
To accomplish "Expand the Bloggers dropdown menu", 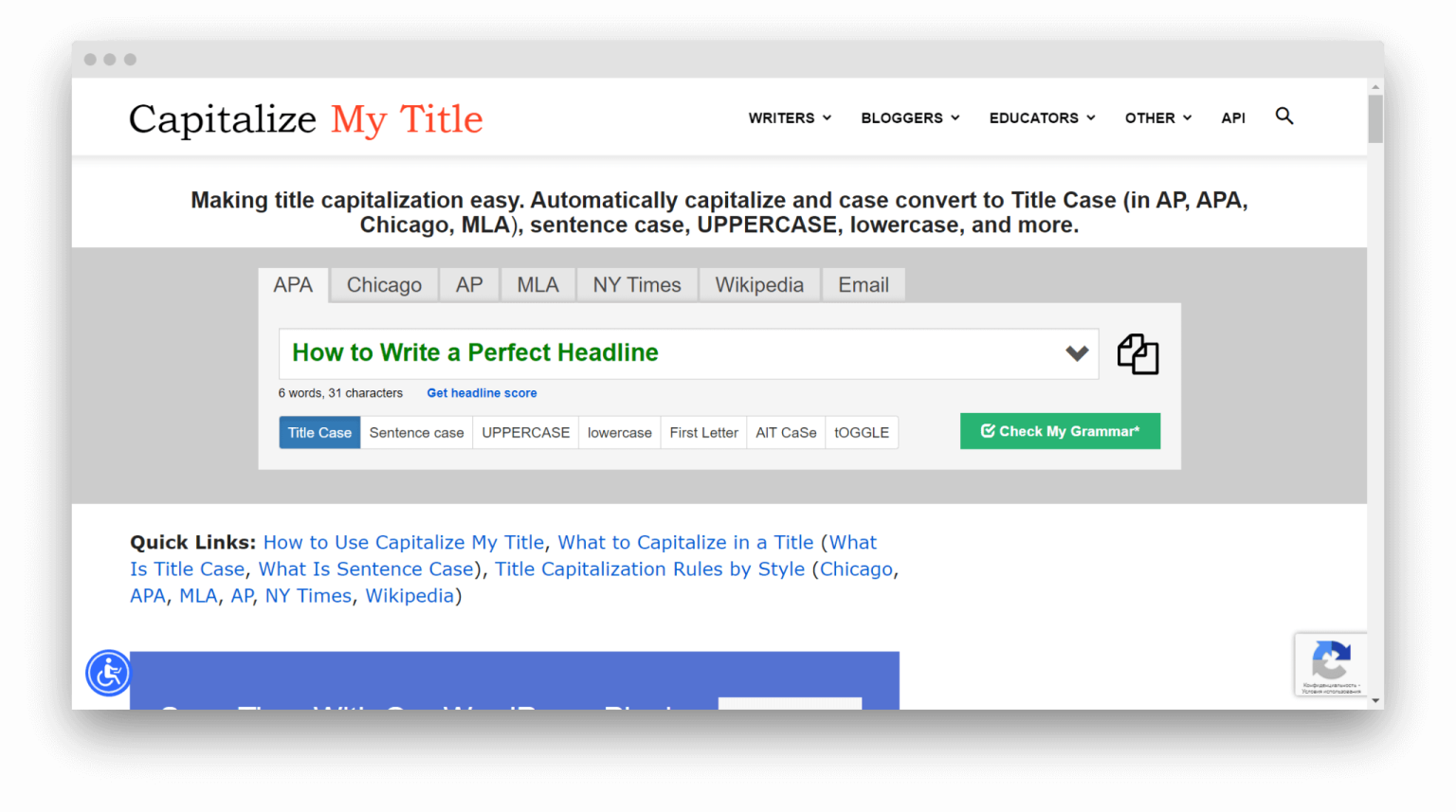I will tap(909, 118).
